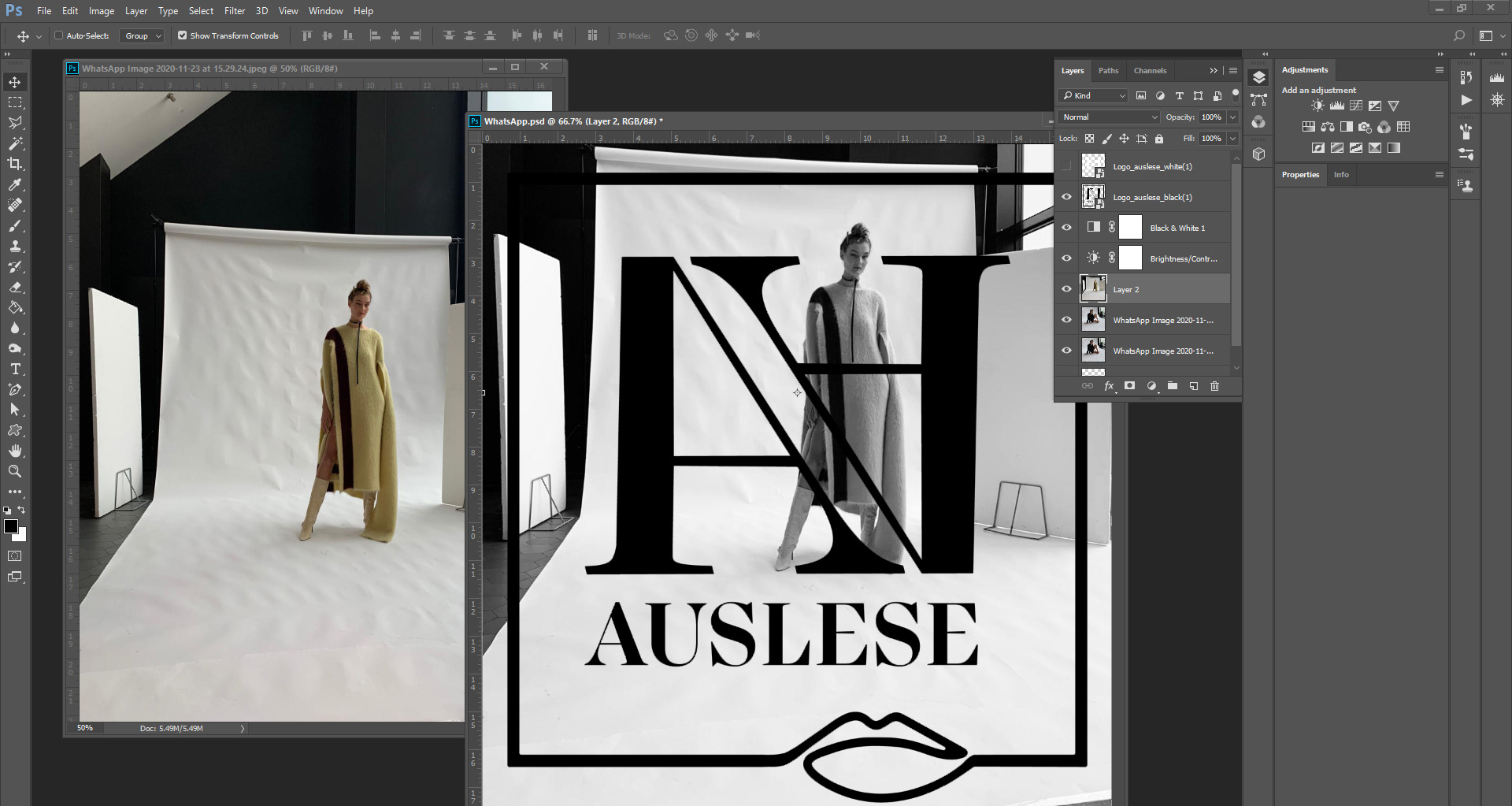Open the Image menu
Screen dimensions: 1512x806
tap(102, 11)
